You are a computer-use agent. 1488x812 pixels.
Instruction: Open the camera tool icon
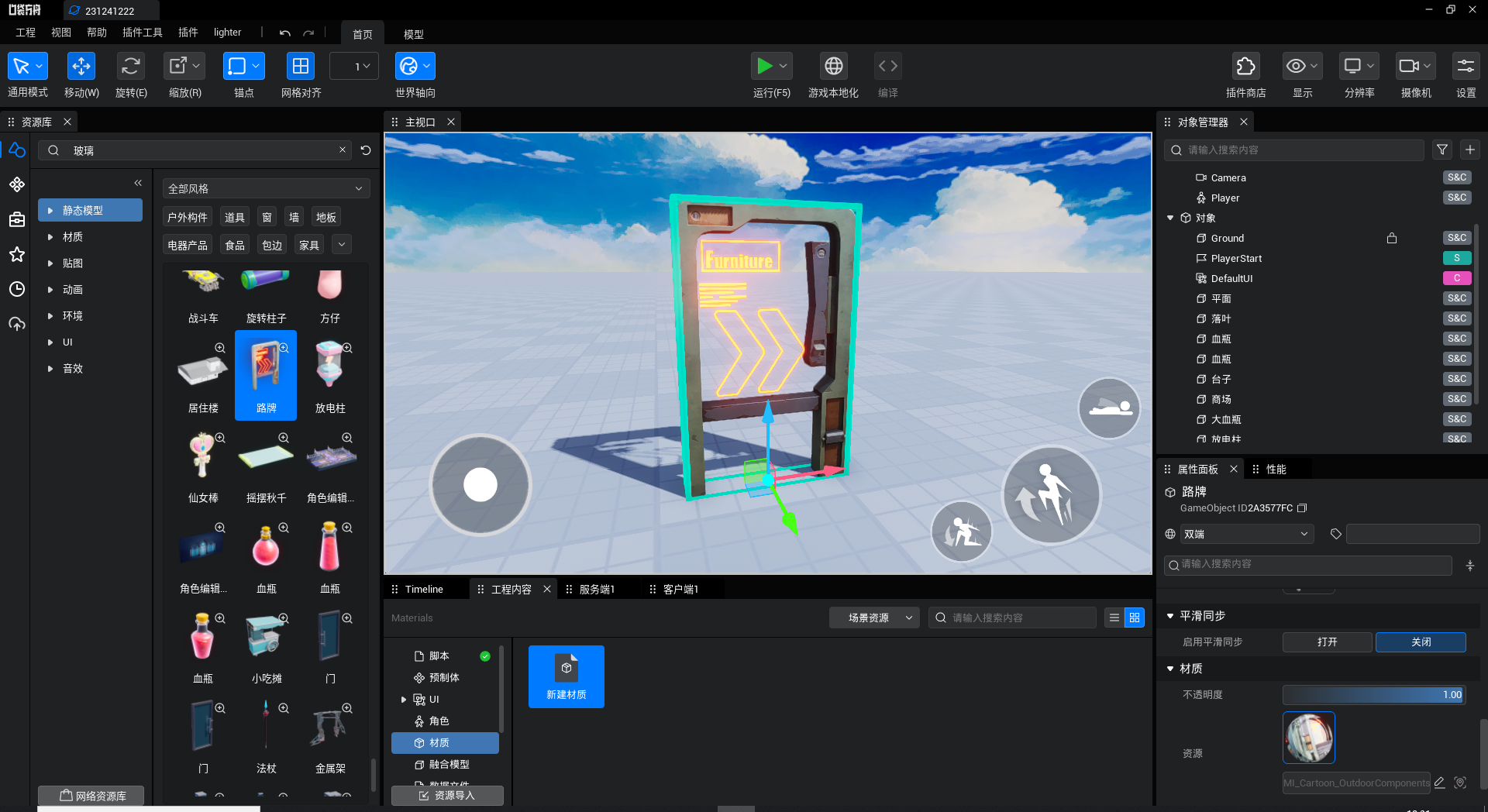pos(1409,67)
